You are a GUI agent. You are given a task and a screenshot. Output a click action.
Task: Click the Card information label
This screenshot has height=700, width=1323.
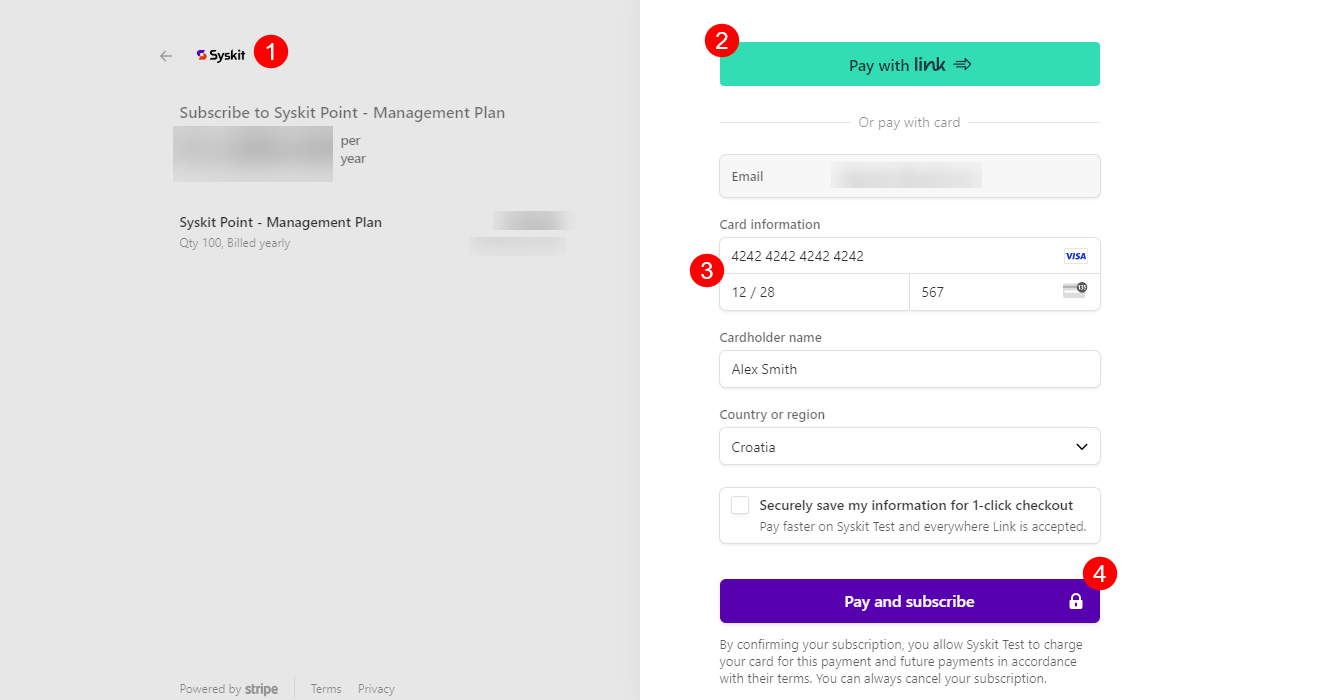point(769,224)
